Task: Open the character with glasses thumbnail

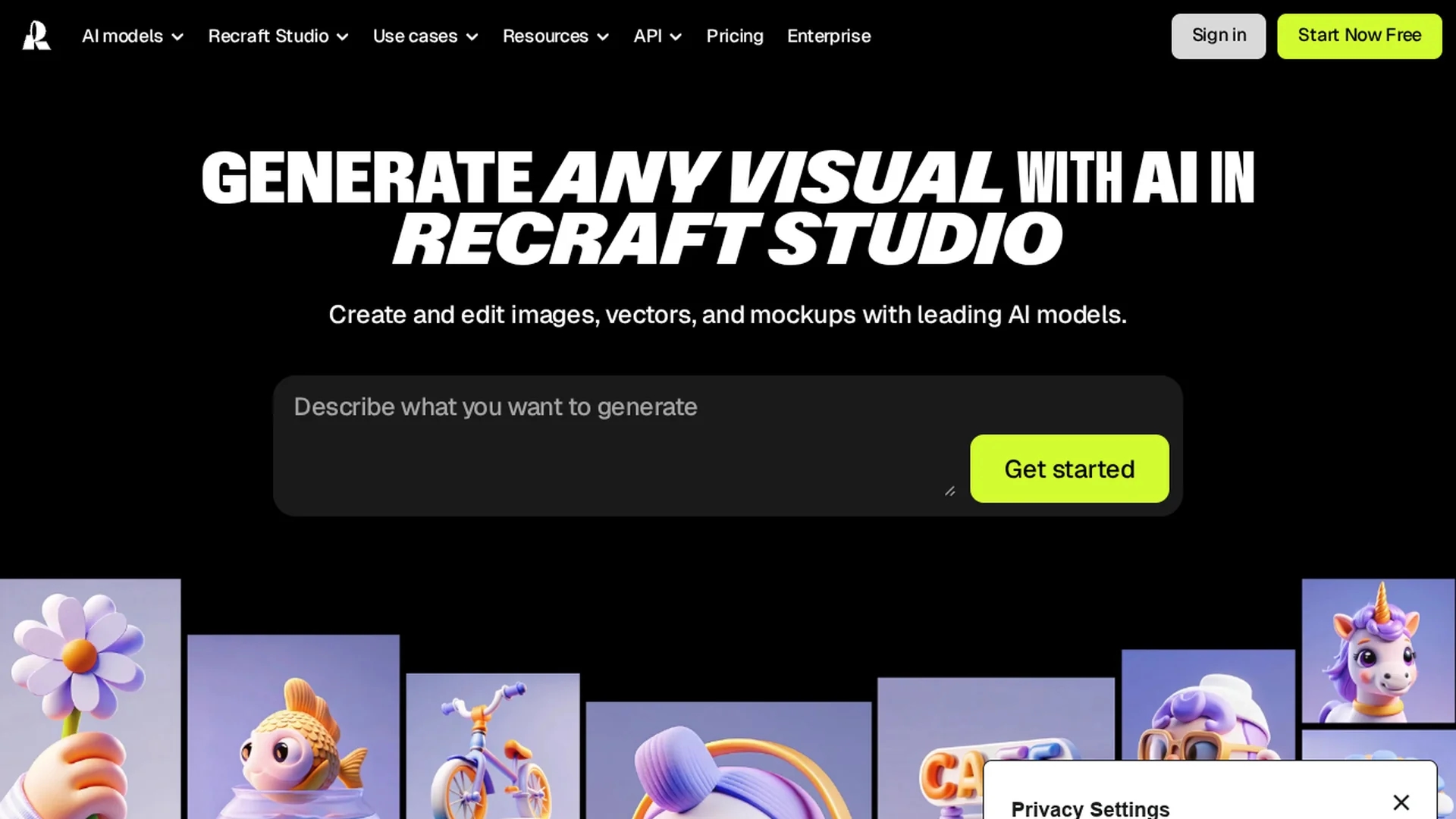Action: click(x=1208, y=704)
